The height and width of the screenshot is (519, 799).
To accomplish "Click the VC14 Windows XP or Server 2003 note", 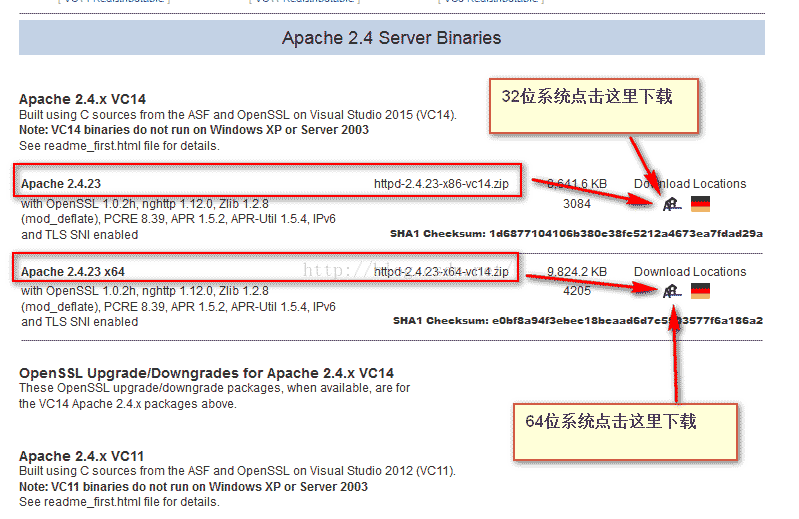I will pos(194,130).
